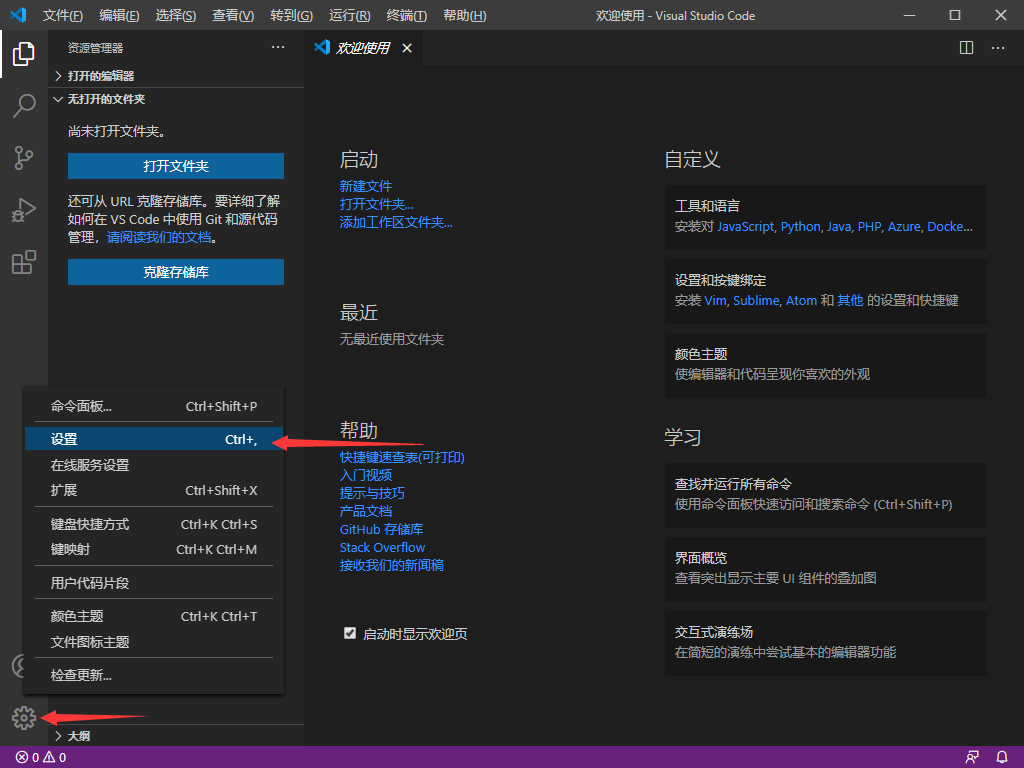Screen dimensions: 1024x768
Task: Toggle 启动时显示欢迎页 checkbox
Action: point(350,633)
